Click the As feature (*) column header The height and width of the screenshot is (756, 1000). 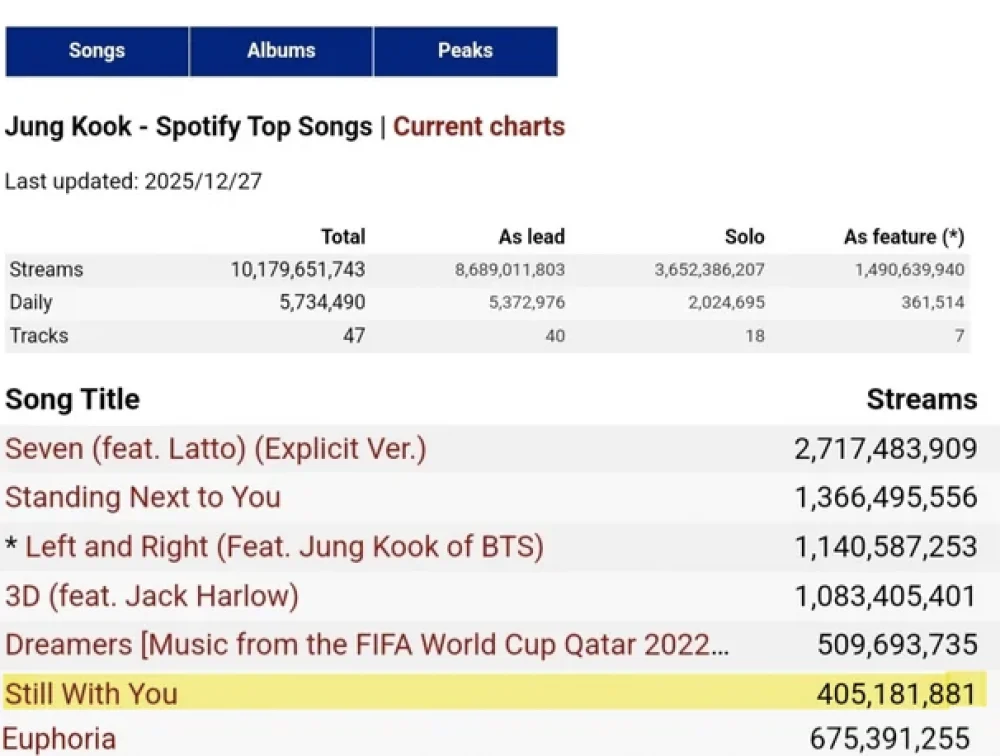[x=902, y=237]
